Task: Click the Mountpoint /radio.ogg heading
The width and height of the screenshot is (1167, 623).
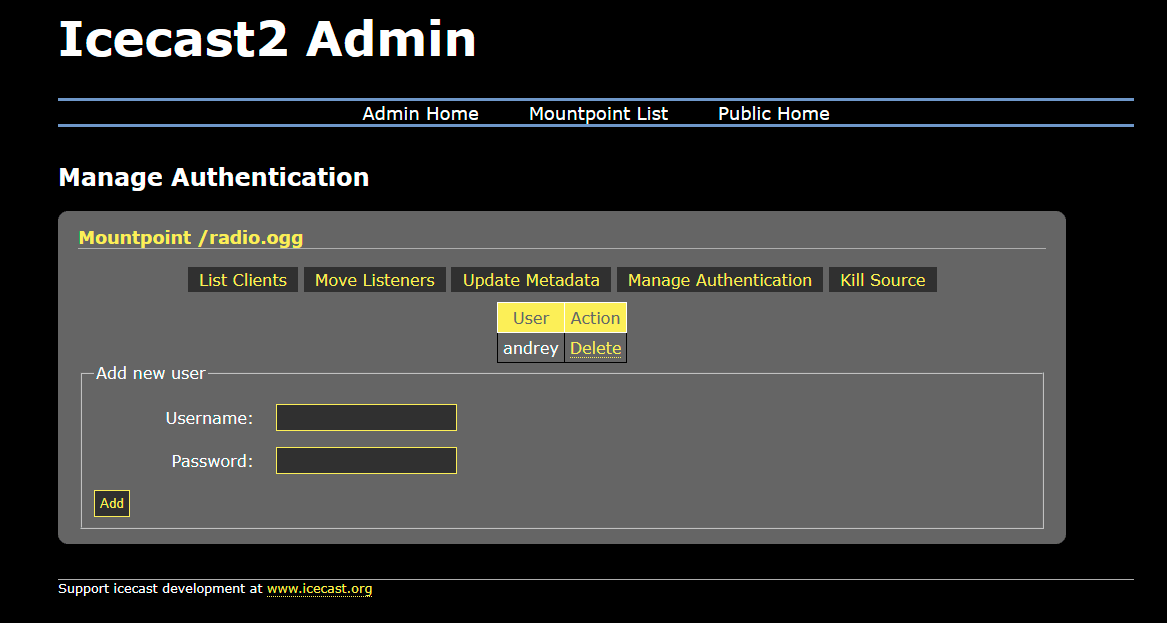Action: click(x=190, y=238)
